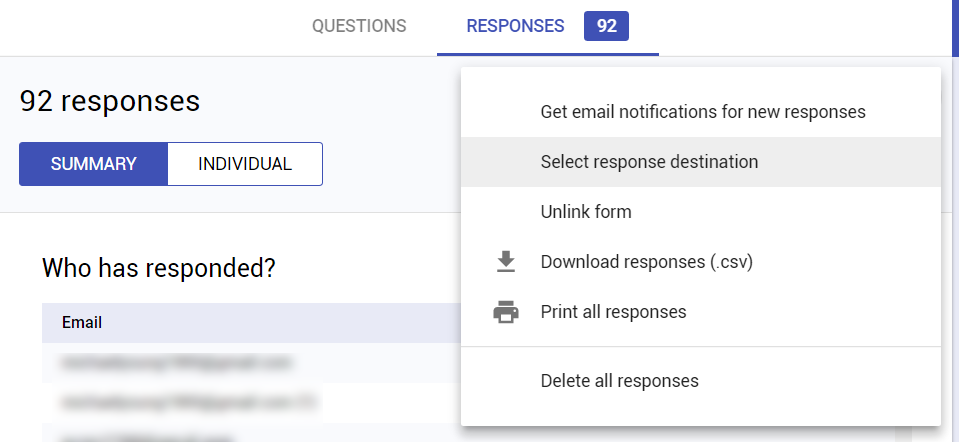
Task: Click the download arrow icon in the menu
Action: coord(506,262)
